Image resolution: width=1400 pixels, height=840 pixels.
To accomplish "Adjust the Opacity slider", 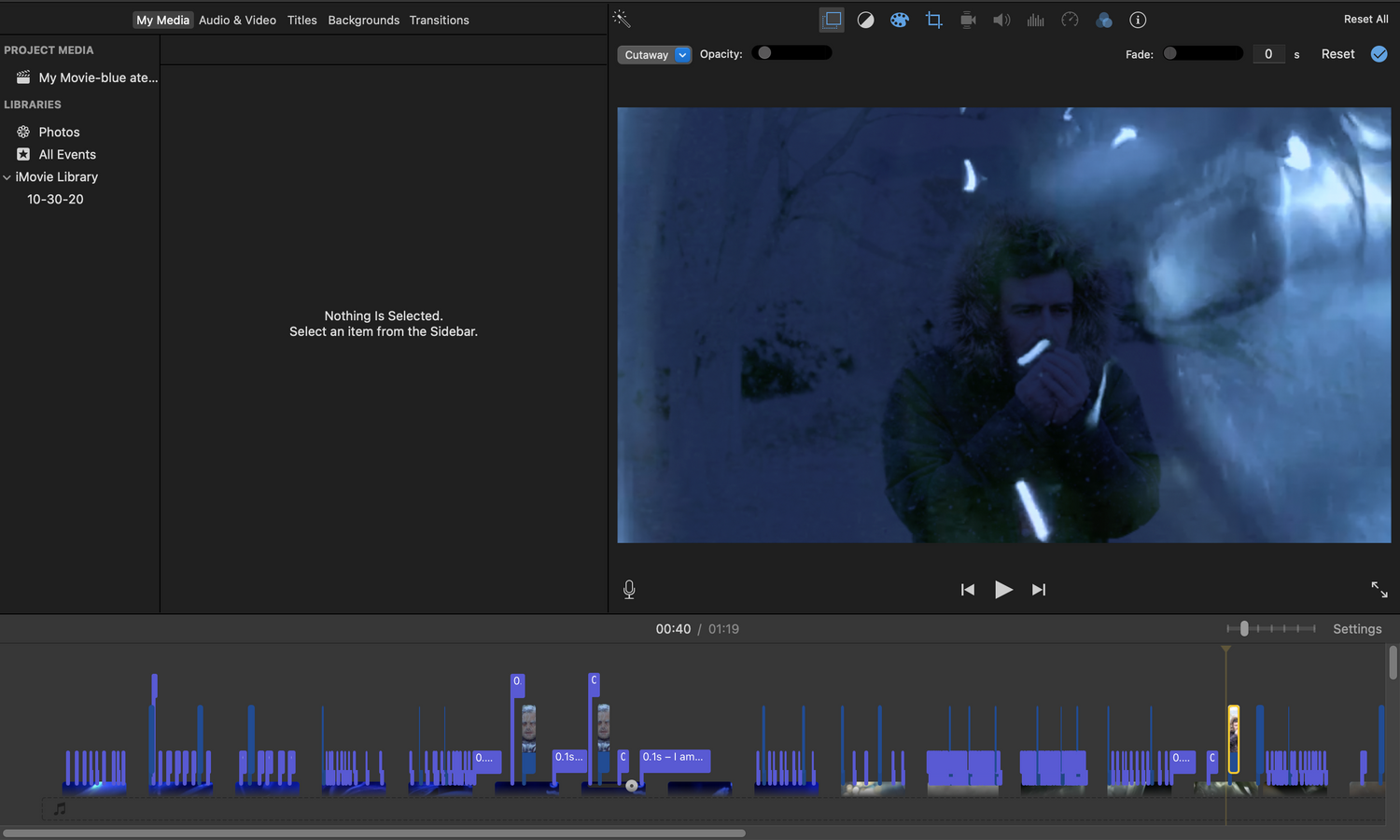I will [791, 53].
